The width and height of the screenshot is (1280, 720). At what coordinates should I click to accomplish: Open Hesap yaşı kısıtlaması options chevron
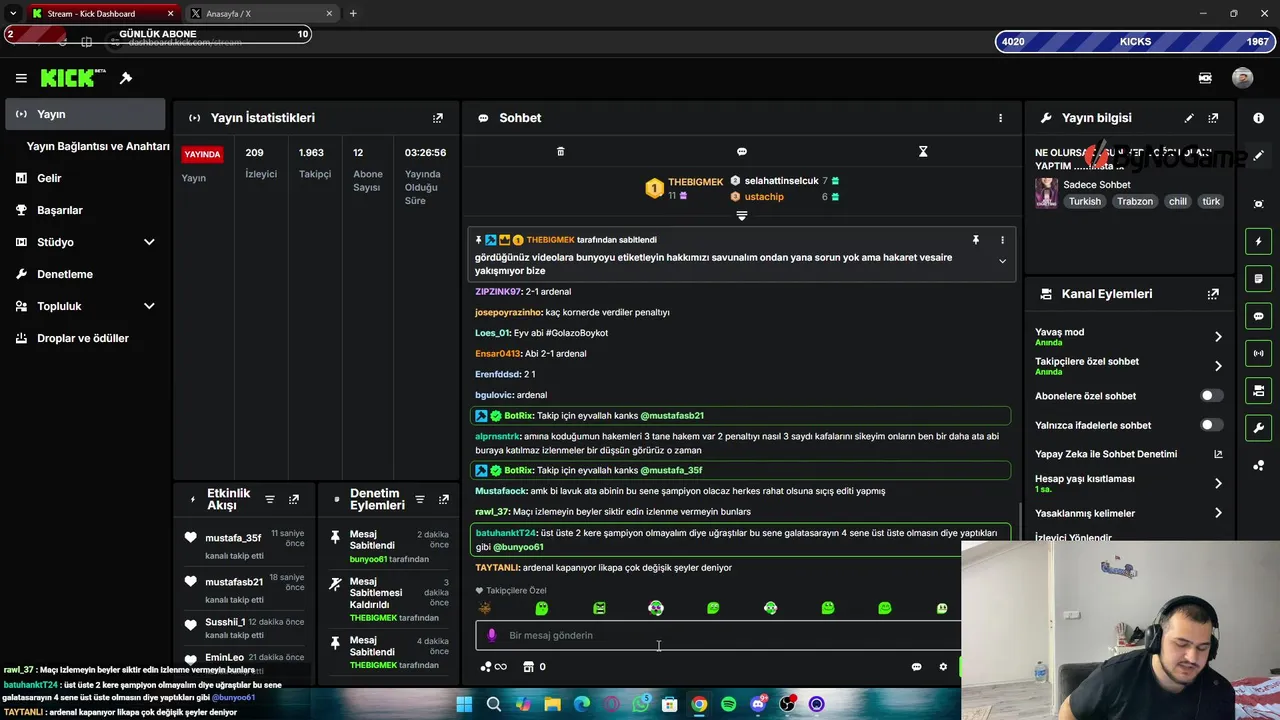pos(1218,483)
